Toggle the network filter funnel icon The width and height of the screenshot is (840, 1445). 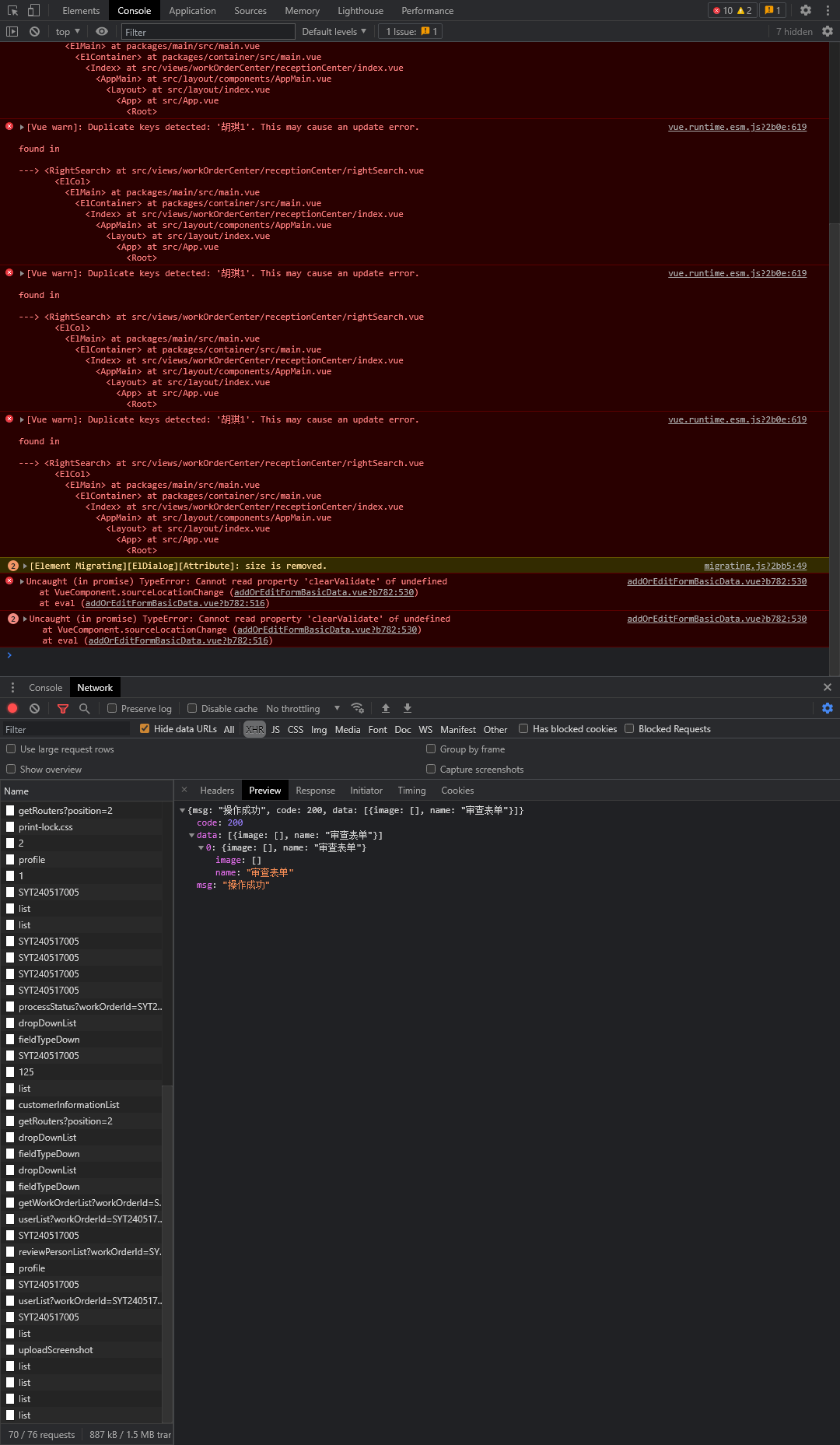pos(63,709)
